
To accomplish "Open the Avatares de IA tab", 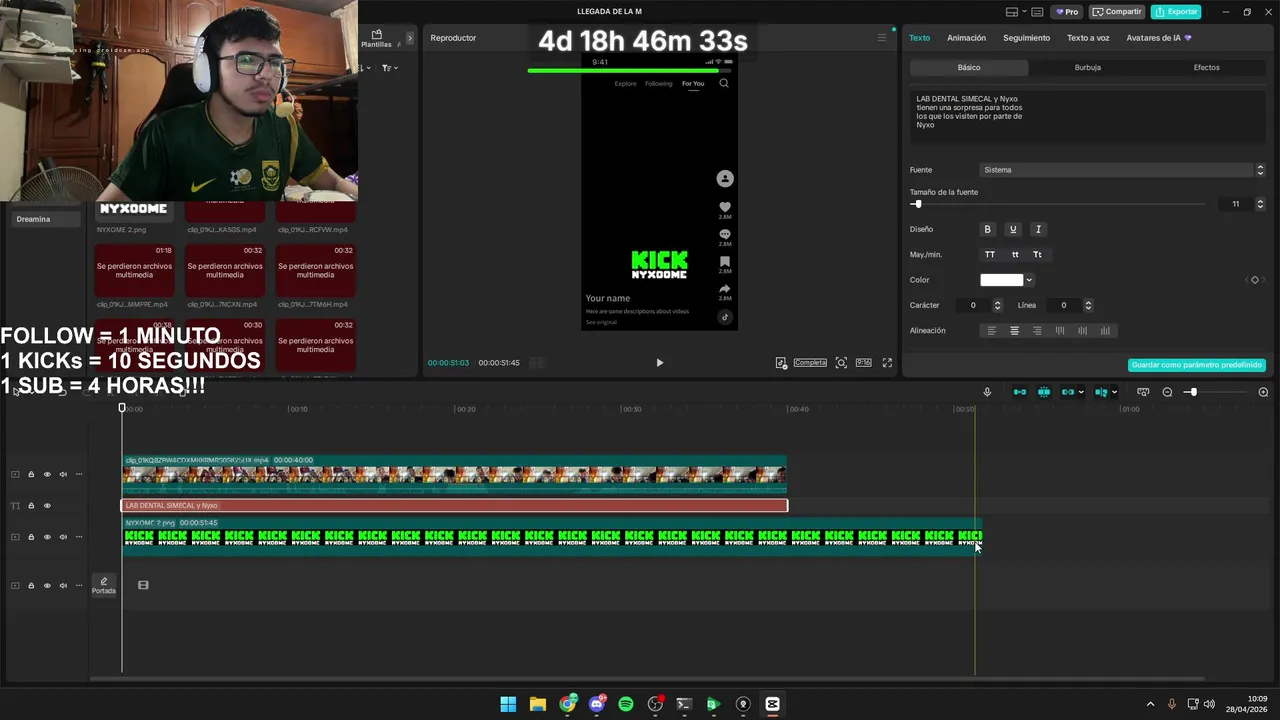I will tap(1159, 38).
